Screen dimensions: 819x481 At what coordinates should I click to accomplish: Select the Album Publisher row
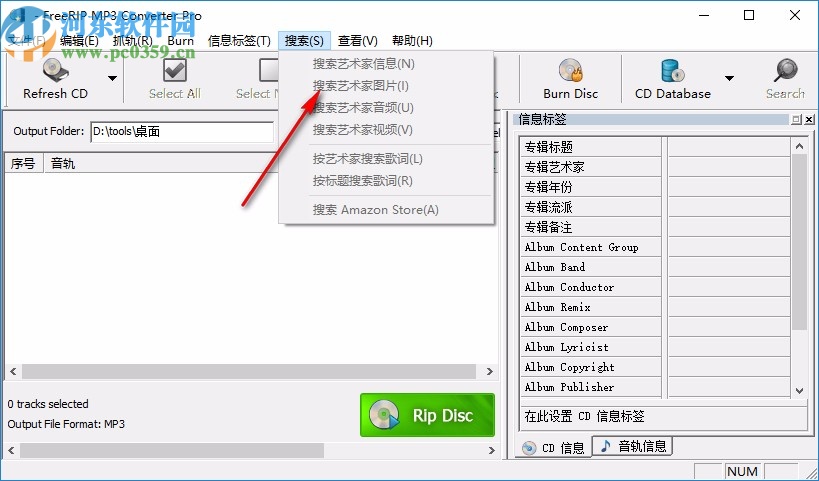(x=591, y=387)
